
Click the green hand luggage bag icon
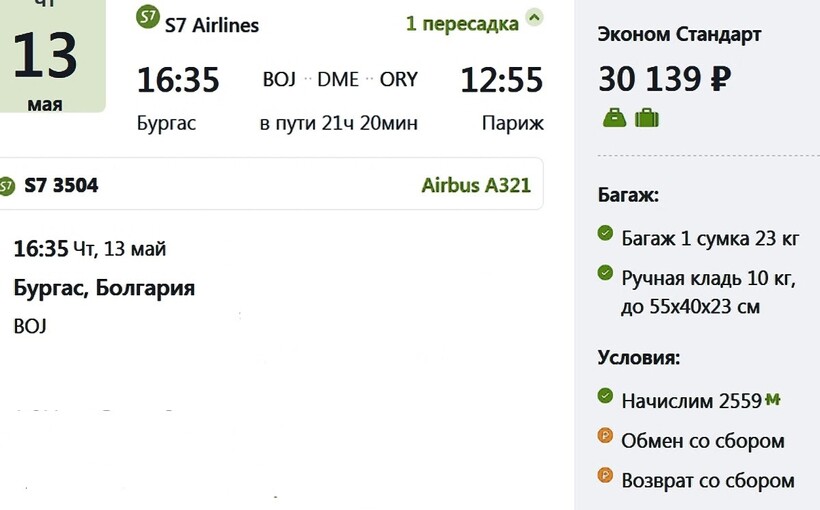click(614, 118)
